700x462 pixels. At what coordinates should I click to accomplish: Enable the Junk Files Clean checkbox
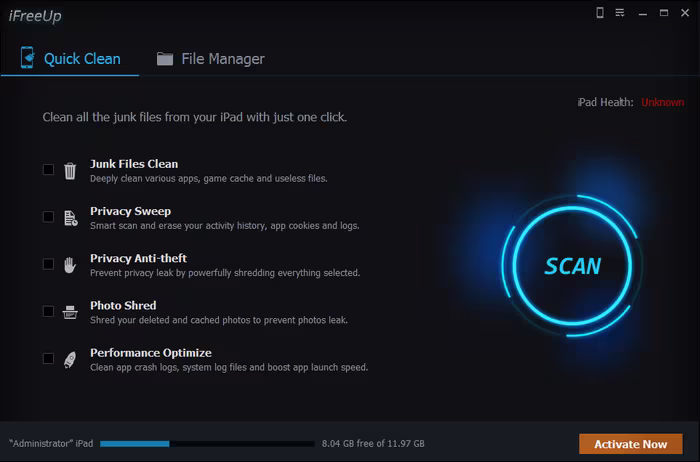(48, 170)
